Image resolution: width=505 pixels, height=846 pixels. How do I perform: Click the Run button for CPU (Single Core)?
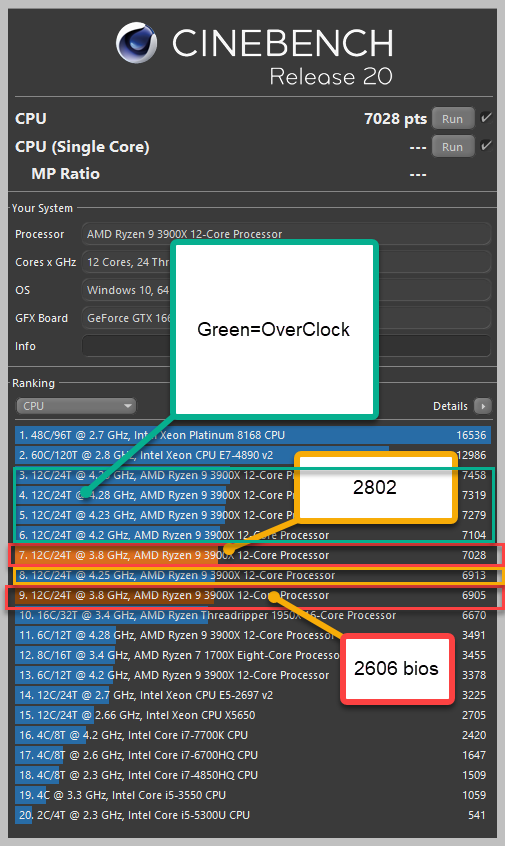click(x=453, y=147)
